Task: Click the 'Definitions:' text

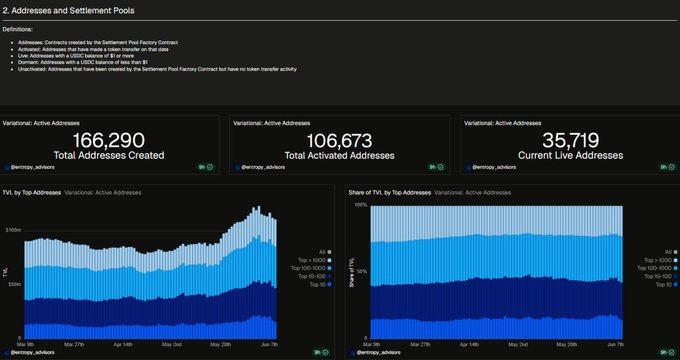Action: click(18, 29)
